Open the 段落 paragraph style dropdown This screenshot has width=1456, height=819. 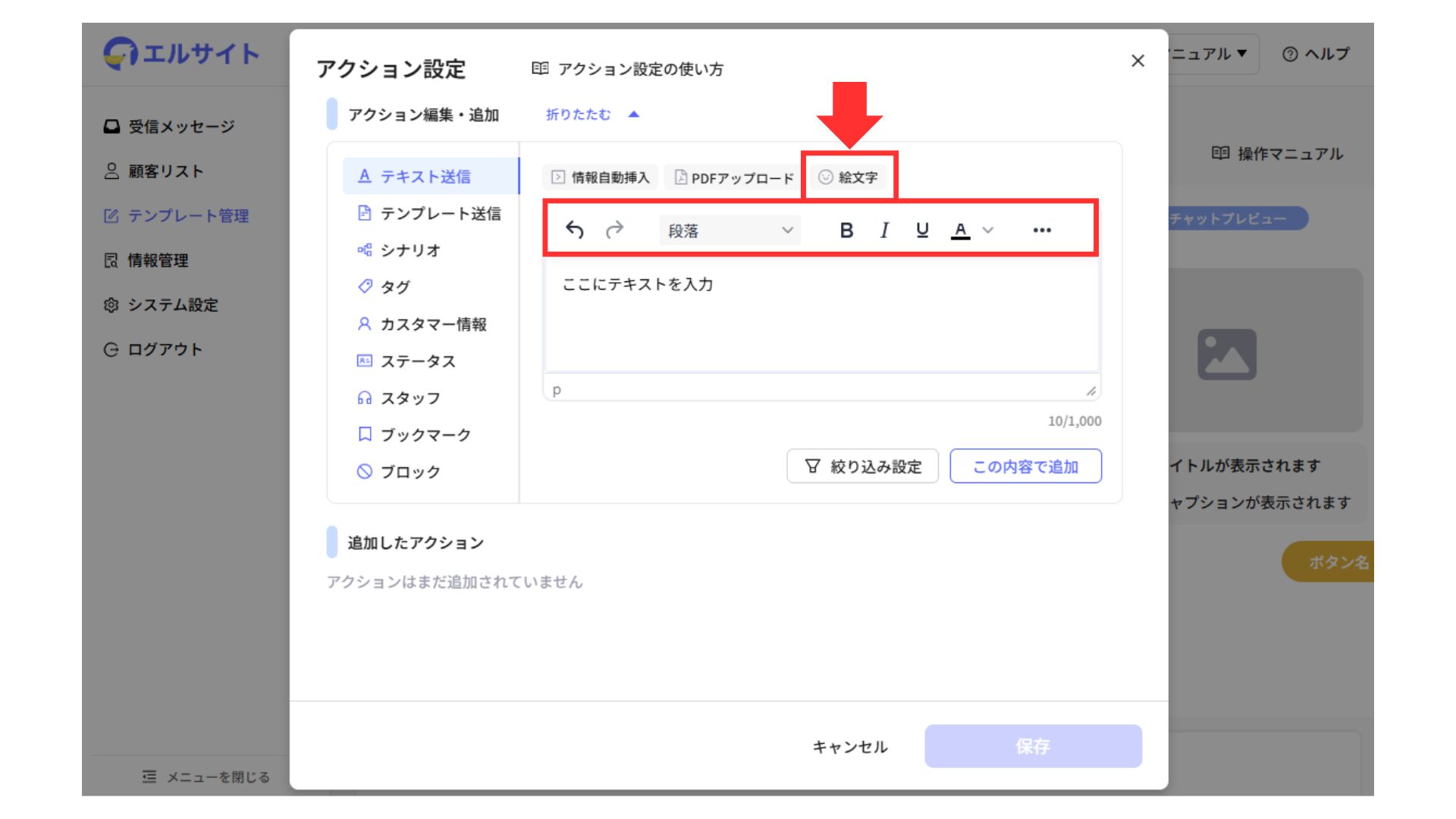tap(730, 231)
